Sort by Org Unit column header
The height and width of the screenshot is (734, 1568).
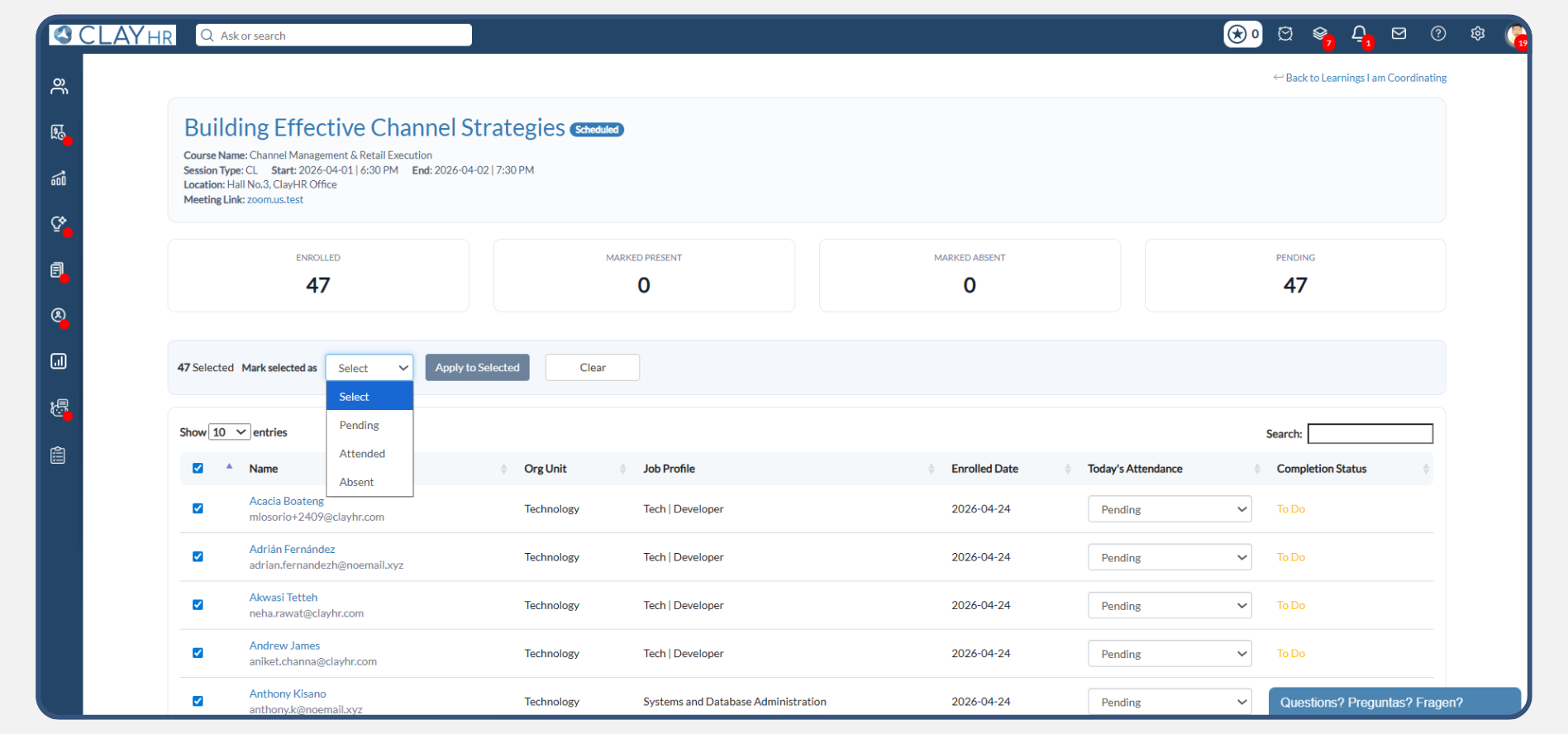coord(574,469)
